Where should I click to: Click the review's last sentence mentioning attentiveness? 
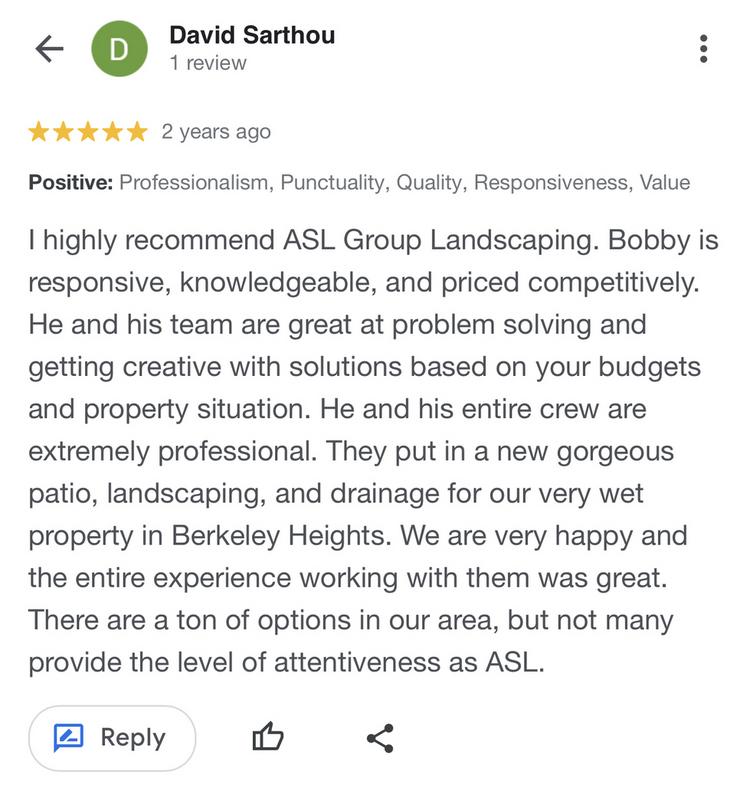(x=350, y=641)
